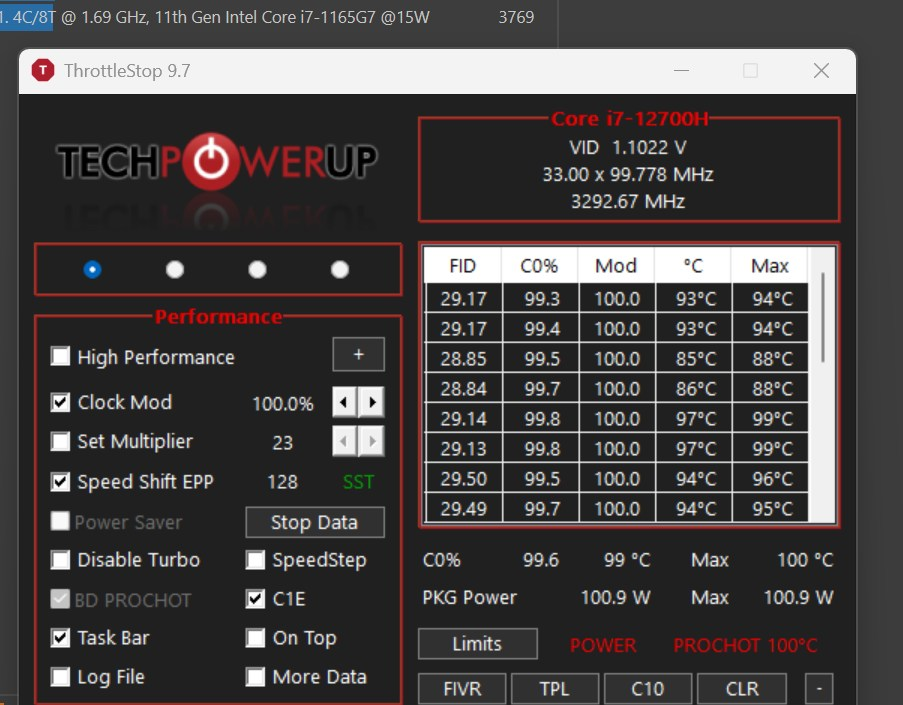Click the Speed Shift EPP value 128

pyautogui.click(x=282, y=482)
